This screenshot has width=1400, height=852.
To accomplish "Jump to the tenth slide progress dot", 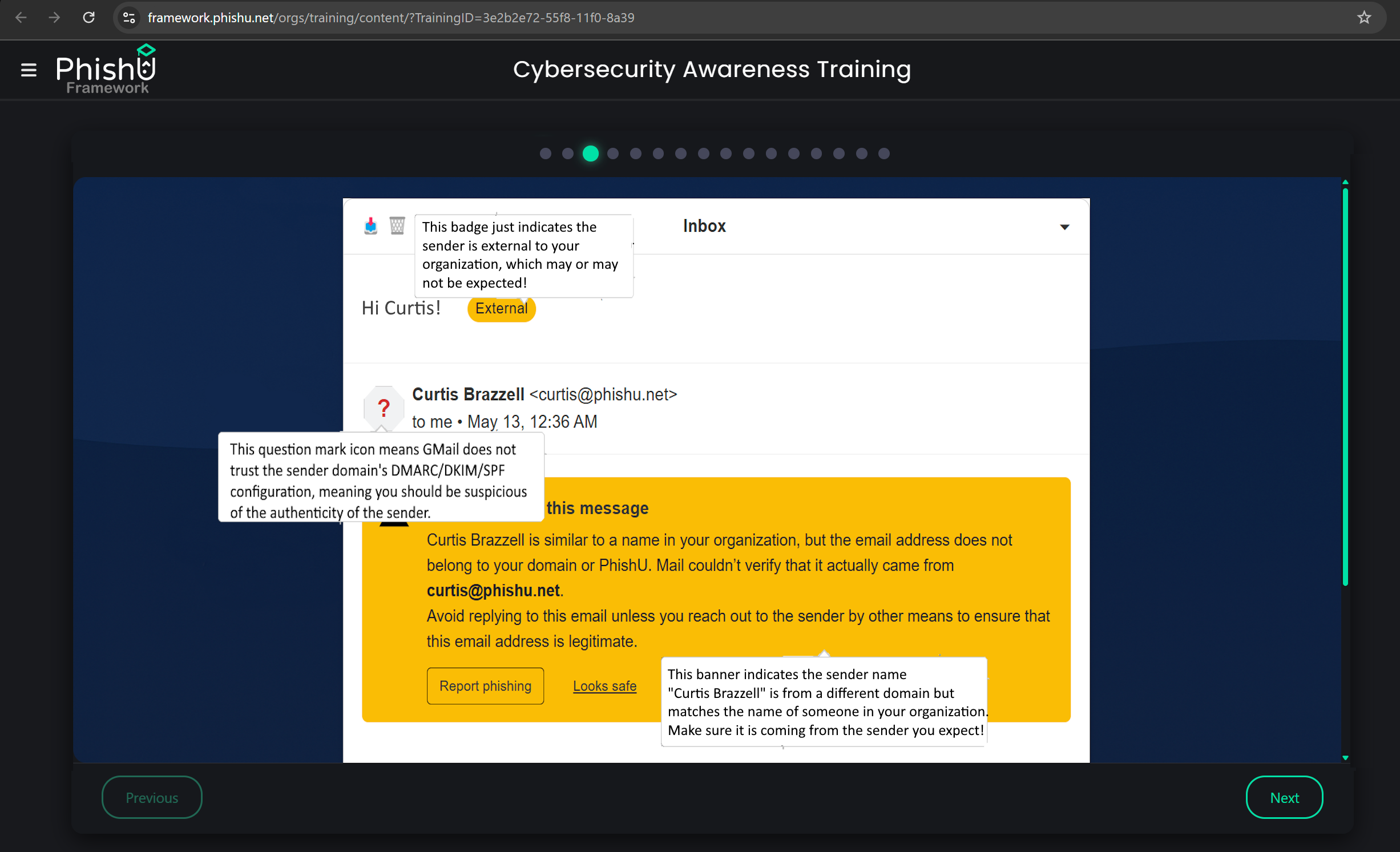I will coord(749,154).
